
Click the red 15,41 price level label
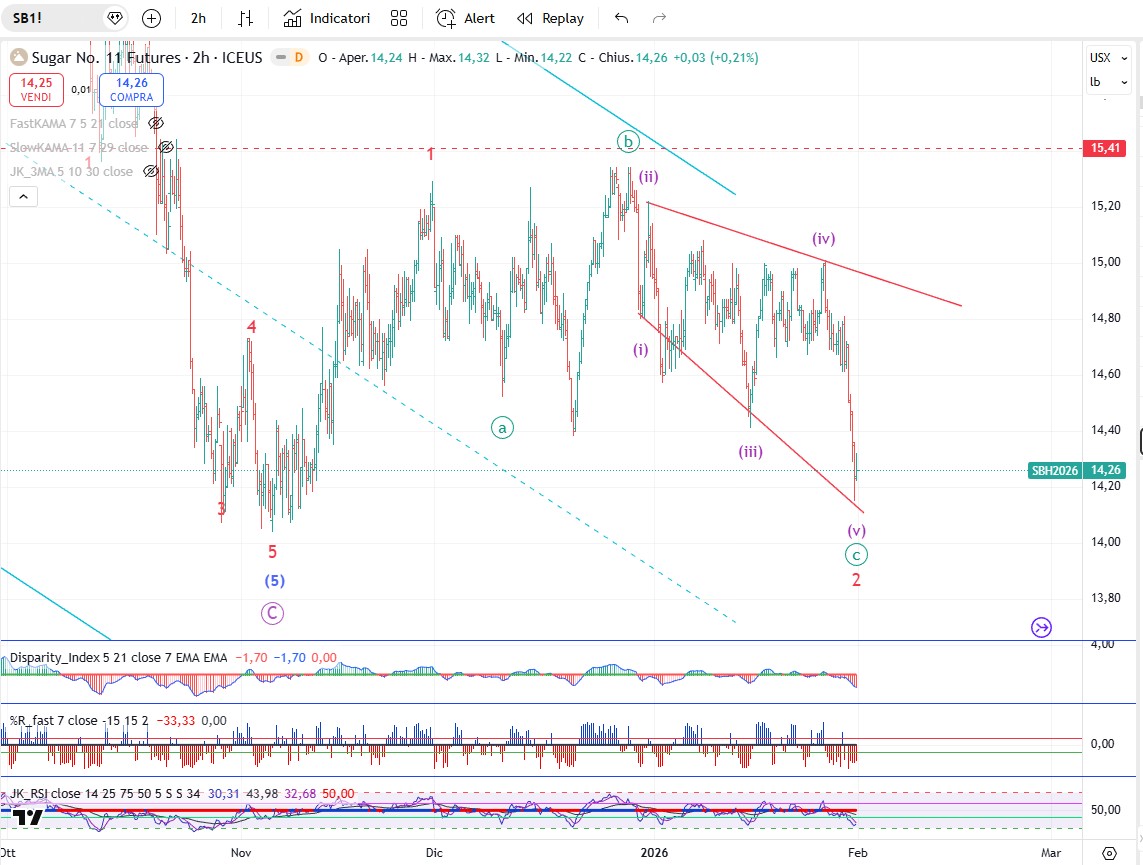1103,148
